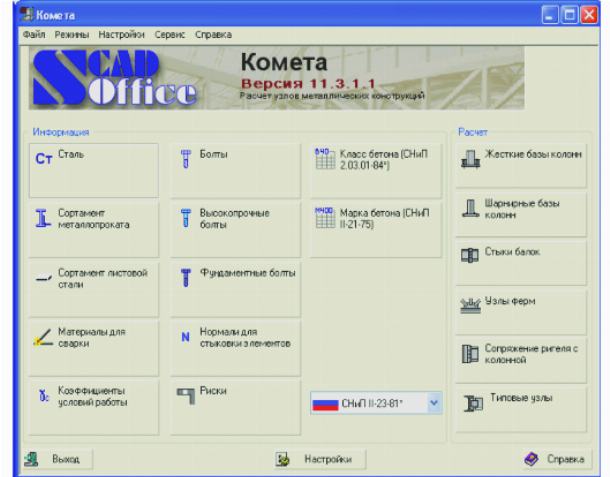This screenshot has height=477, width=610.
Task: Open the Фундаментные болты anchor bolt icon
Action: [x=186, y=277]
